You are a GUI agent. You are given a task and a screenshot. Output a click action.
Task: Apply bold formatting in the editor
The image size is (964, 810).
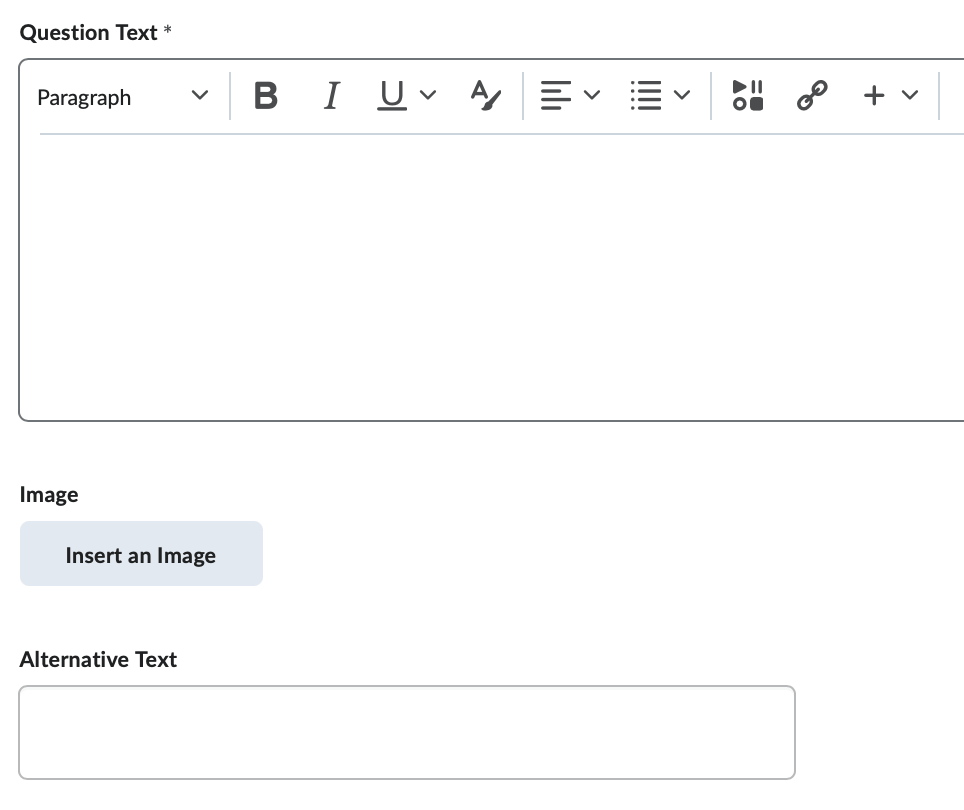pos(265,95)
